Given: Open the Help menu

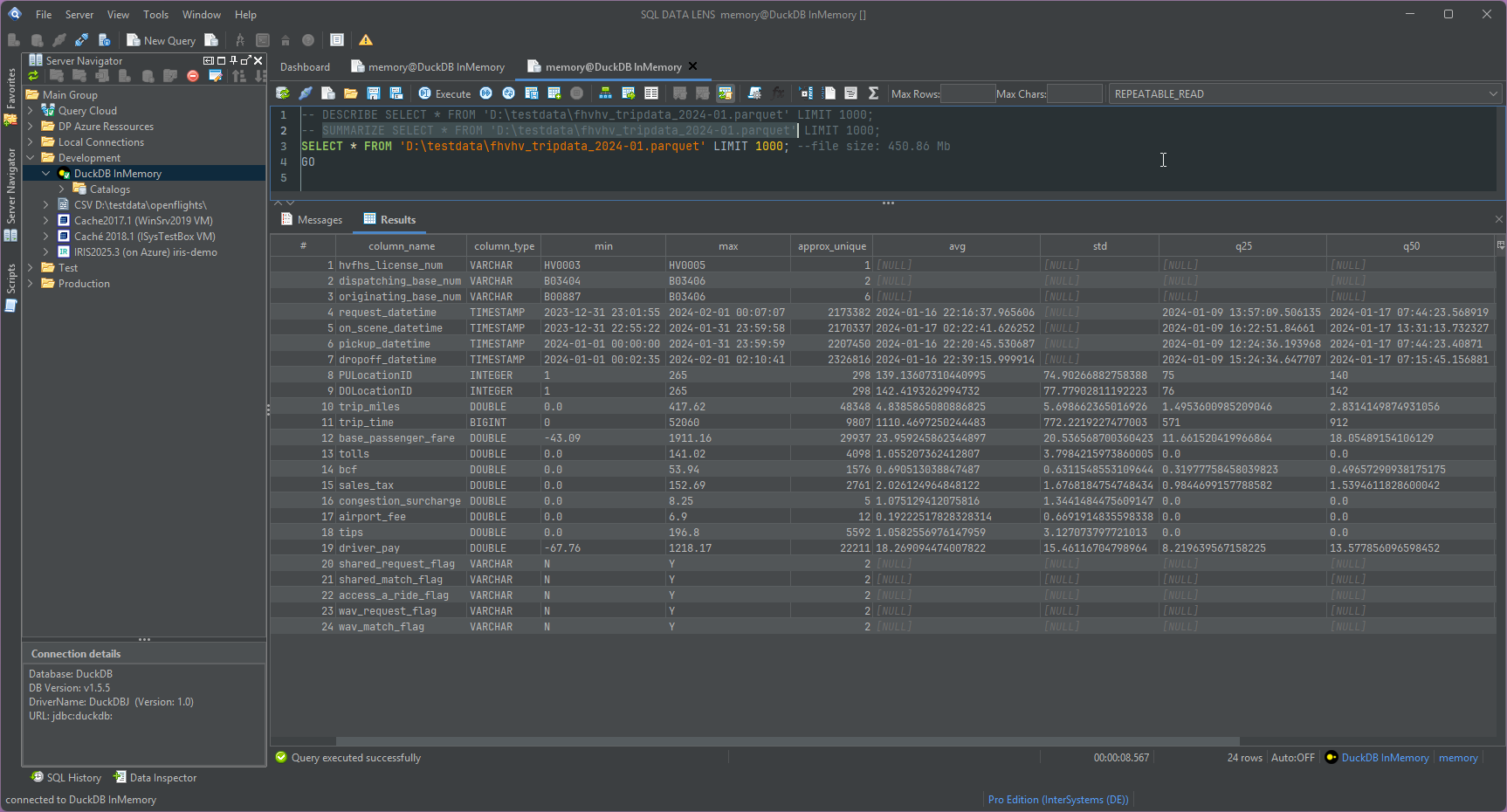Looking at the screenshot, I should pos(246,14).
